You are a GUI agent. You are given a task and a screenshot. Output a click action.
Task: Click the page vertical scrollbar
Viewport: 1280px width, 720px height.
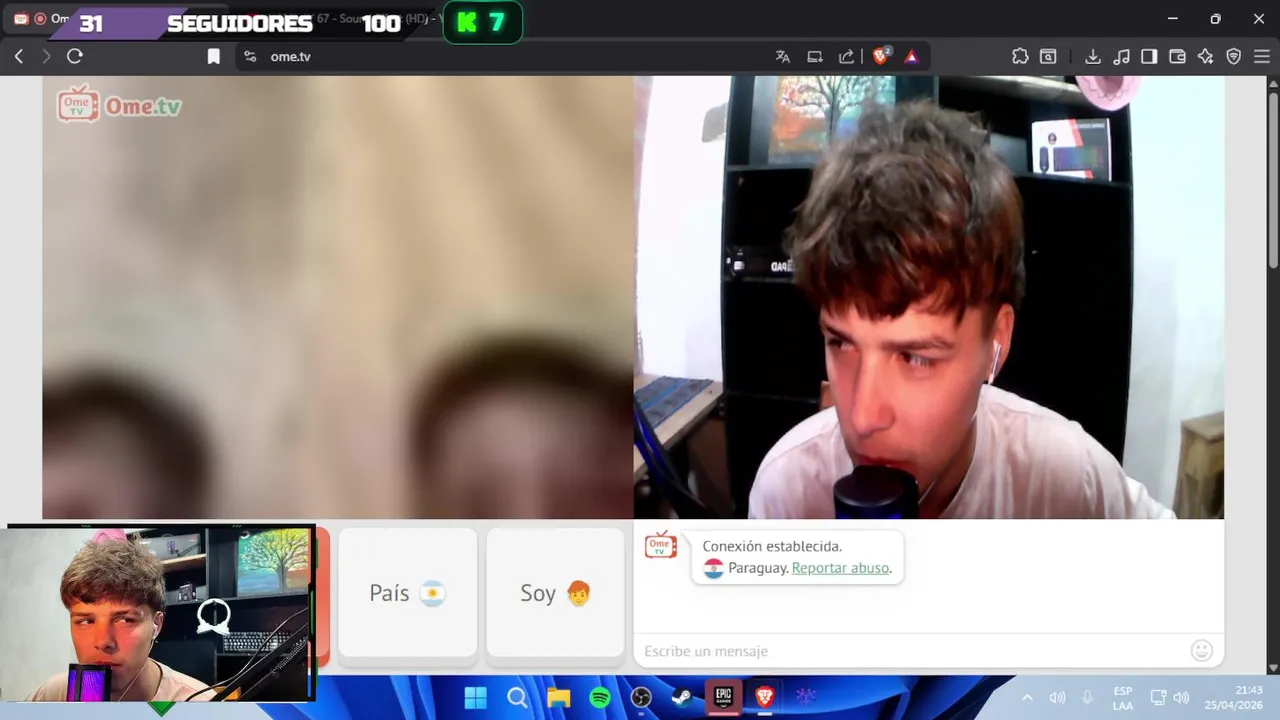pyautogui.click(x=1273, y=180)
